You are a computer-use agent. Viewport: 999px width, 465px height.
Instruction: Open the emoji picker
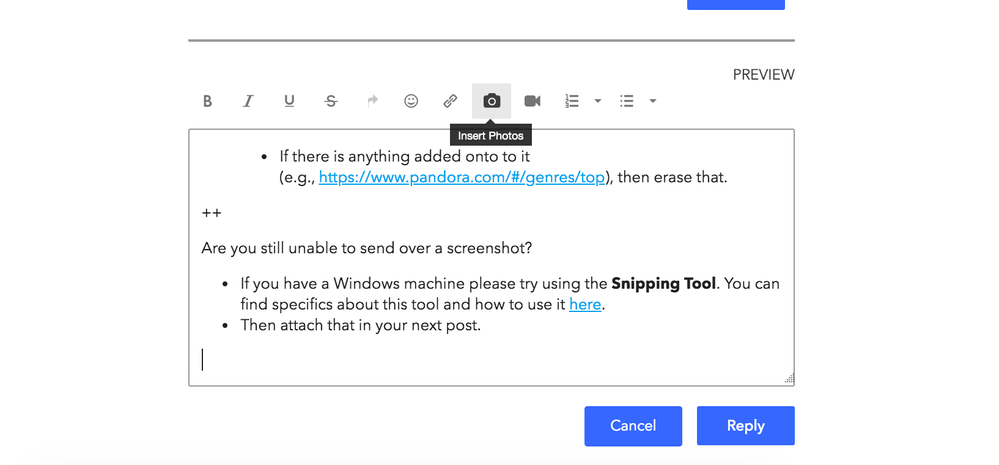pyautogui.click(x=411, y=101)
